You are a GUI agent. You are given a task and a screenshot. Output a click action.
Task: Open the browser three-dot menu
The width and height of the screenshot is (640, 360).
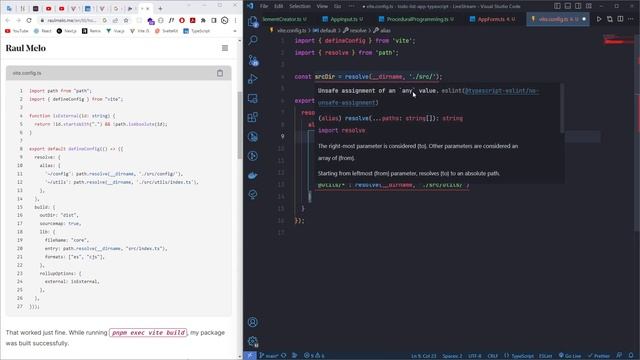[236, 20]
